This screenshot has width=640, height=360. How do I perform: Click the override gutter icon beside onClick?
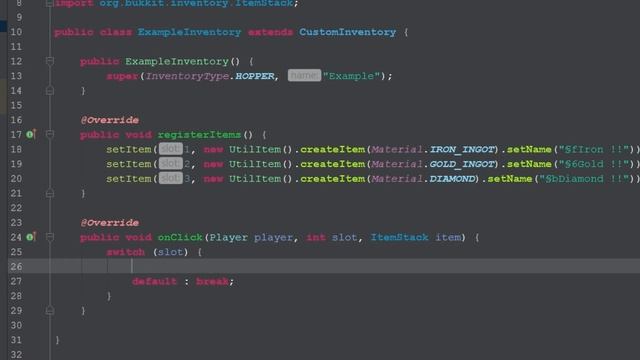tap(31, 237)
